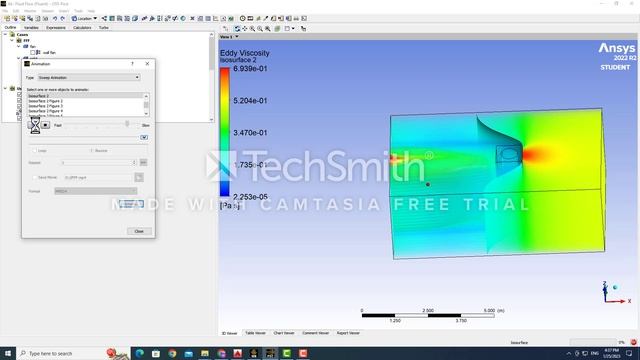Click the clock timestep selector icon
The height and width of the screenshot is (360, 640).
tap(242, 18)
